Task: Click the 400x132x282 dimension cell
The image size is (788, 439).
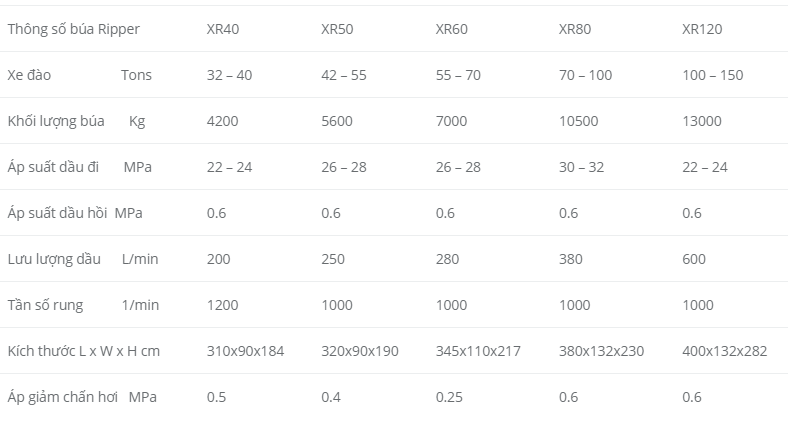Action: pos(724,351)
